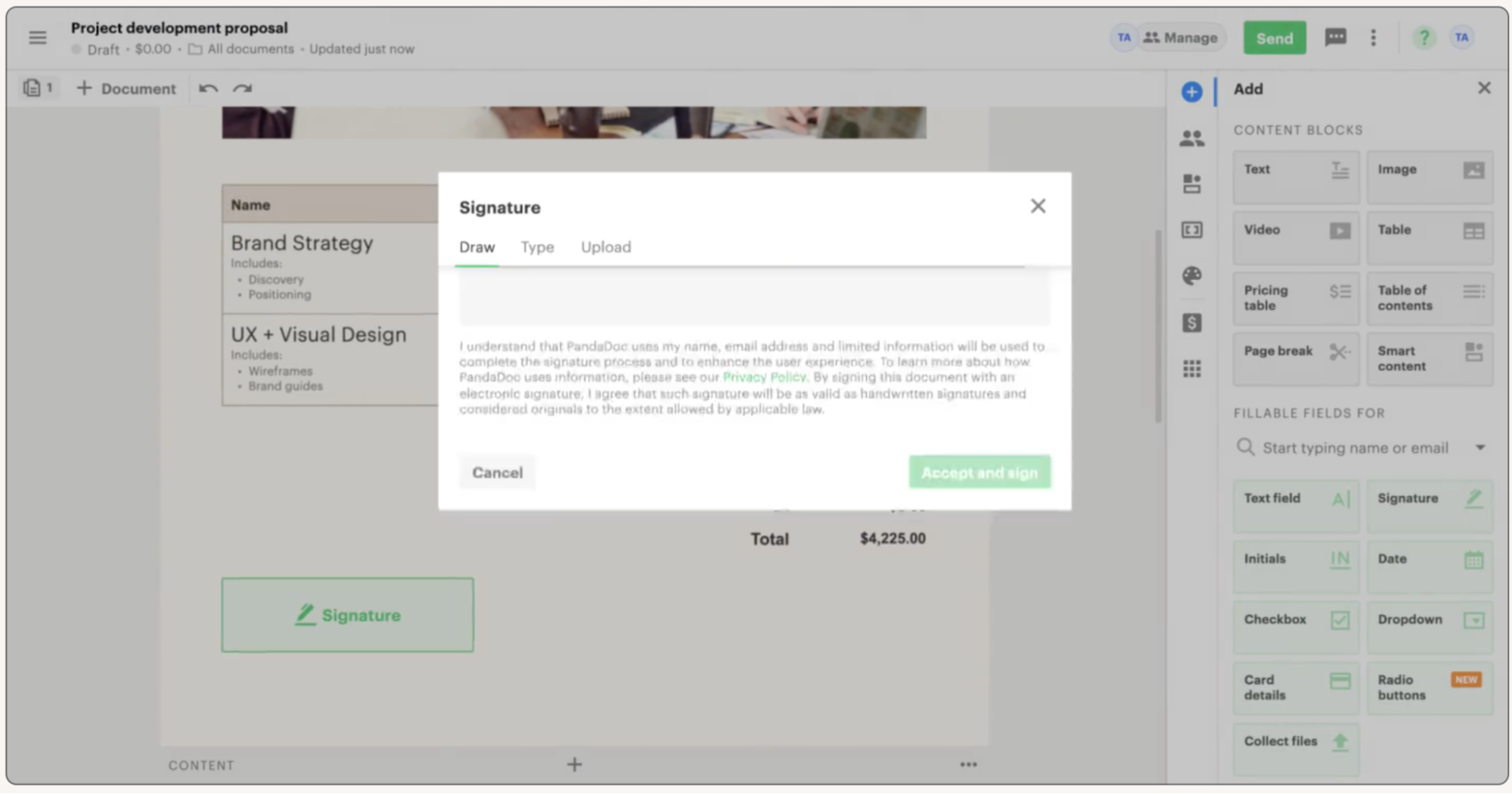Open the apps grid sidebar icon
Viewport: 1512px width, 794px height.
click(1191, 369)
